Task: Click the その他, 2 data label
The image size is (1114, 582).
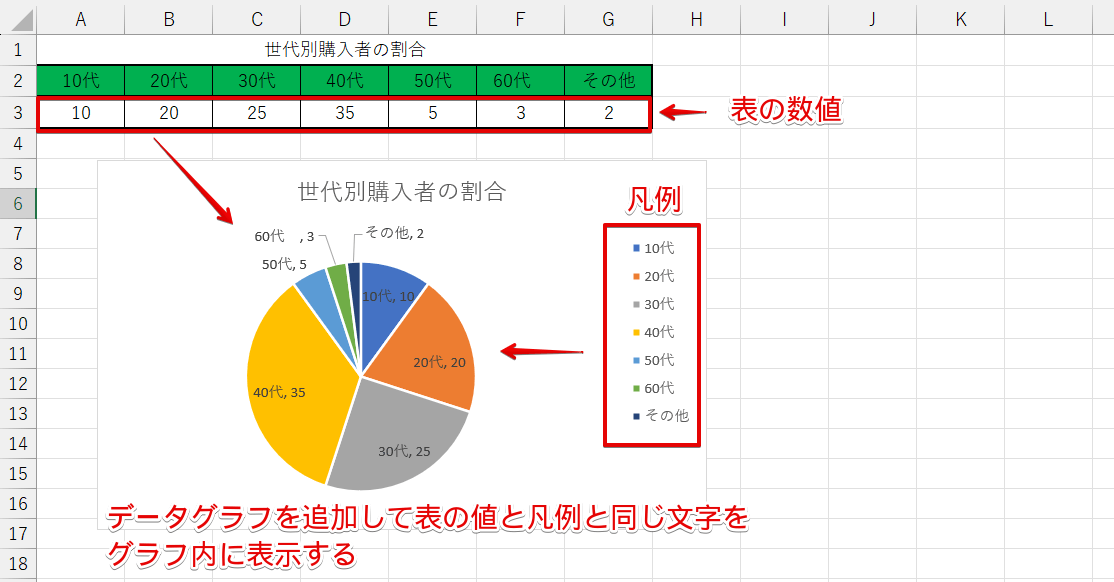Action: [394, 233]
